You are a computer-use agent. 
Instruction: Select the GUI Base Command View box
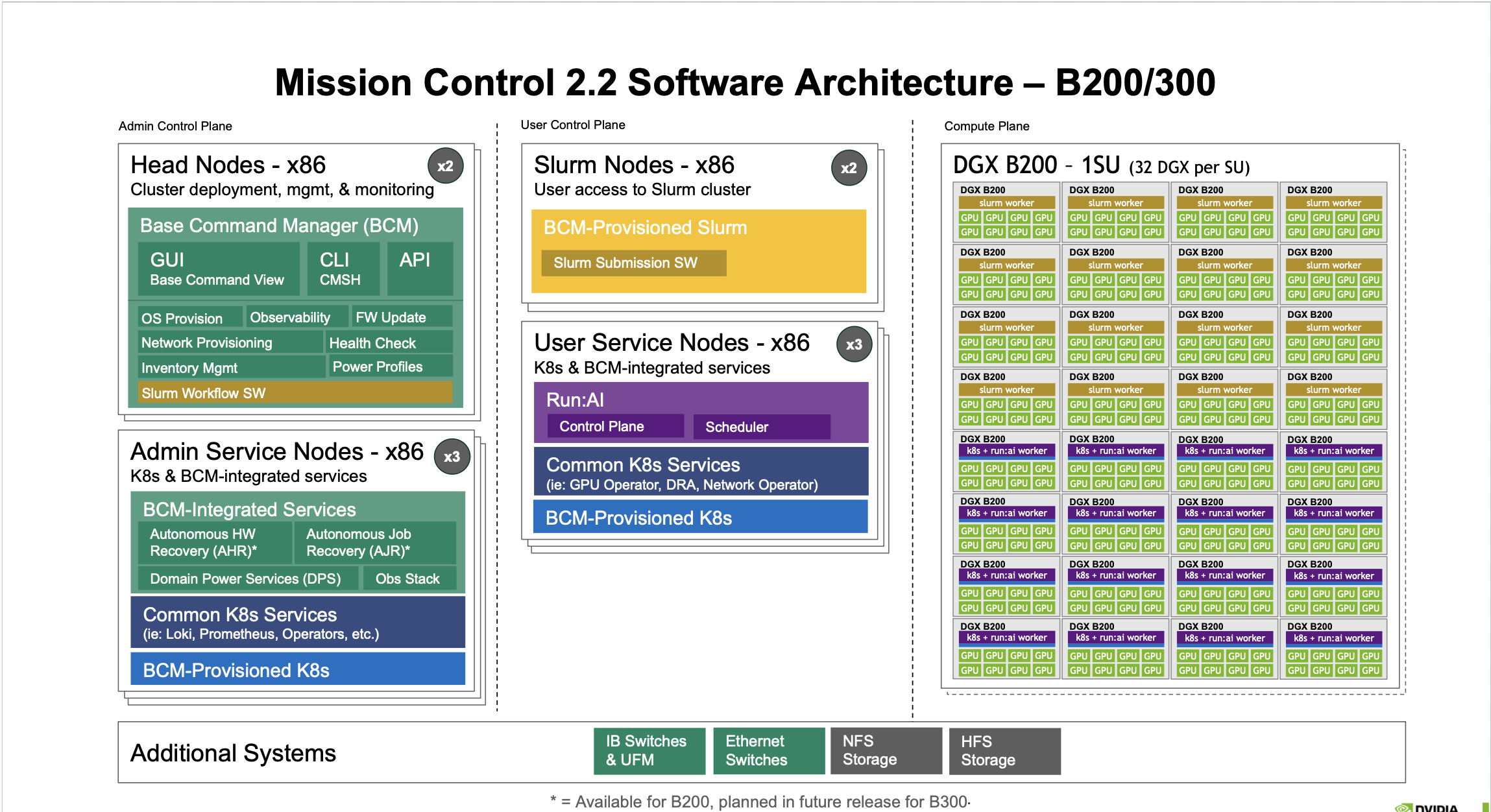(218, 269)
